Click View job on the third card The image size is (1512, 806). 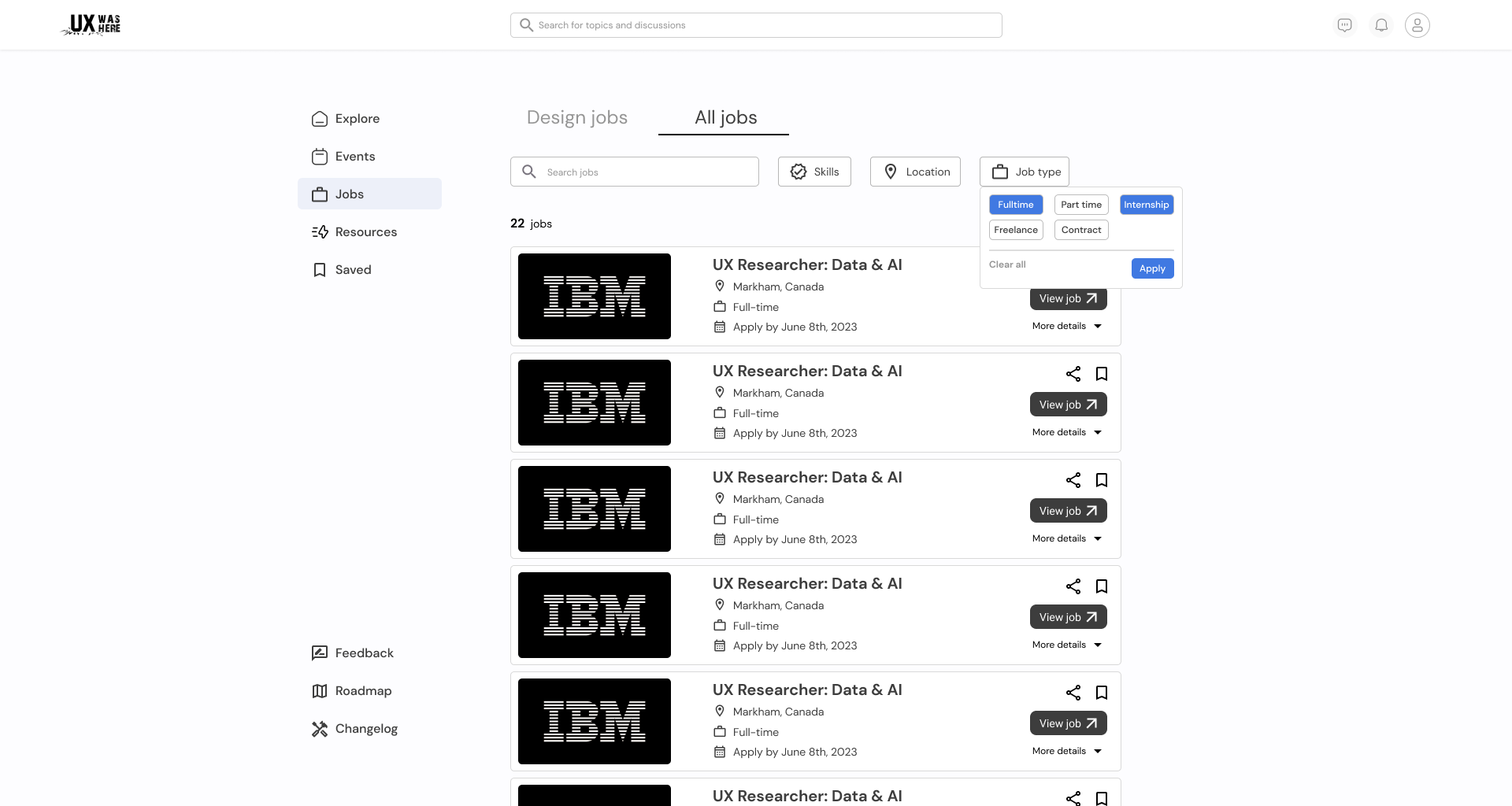(1069, 511)
